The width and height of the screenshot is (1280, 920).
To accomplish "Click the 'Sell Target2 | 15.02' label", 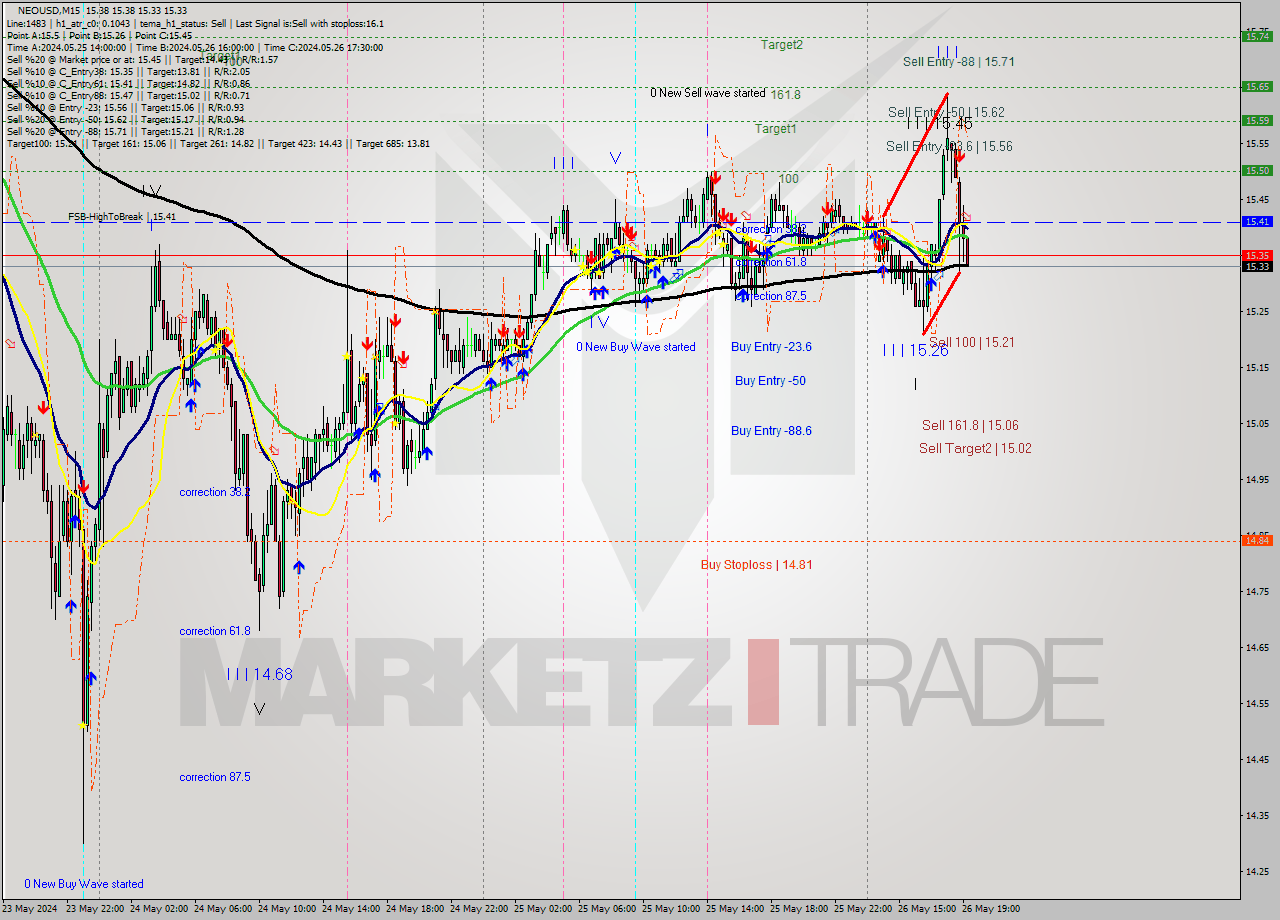I will pos(975,448).
